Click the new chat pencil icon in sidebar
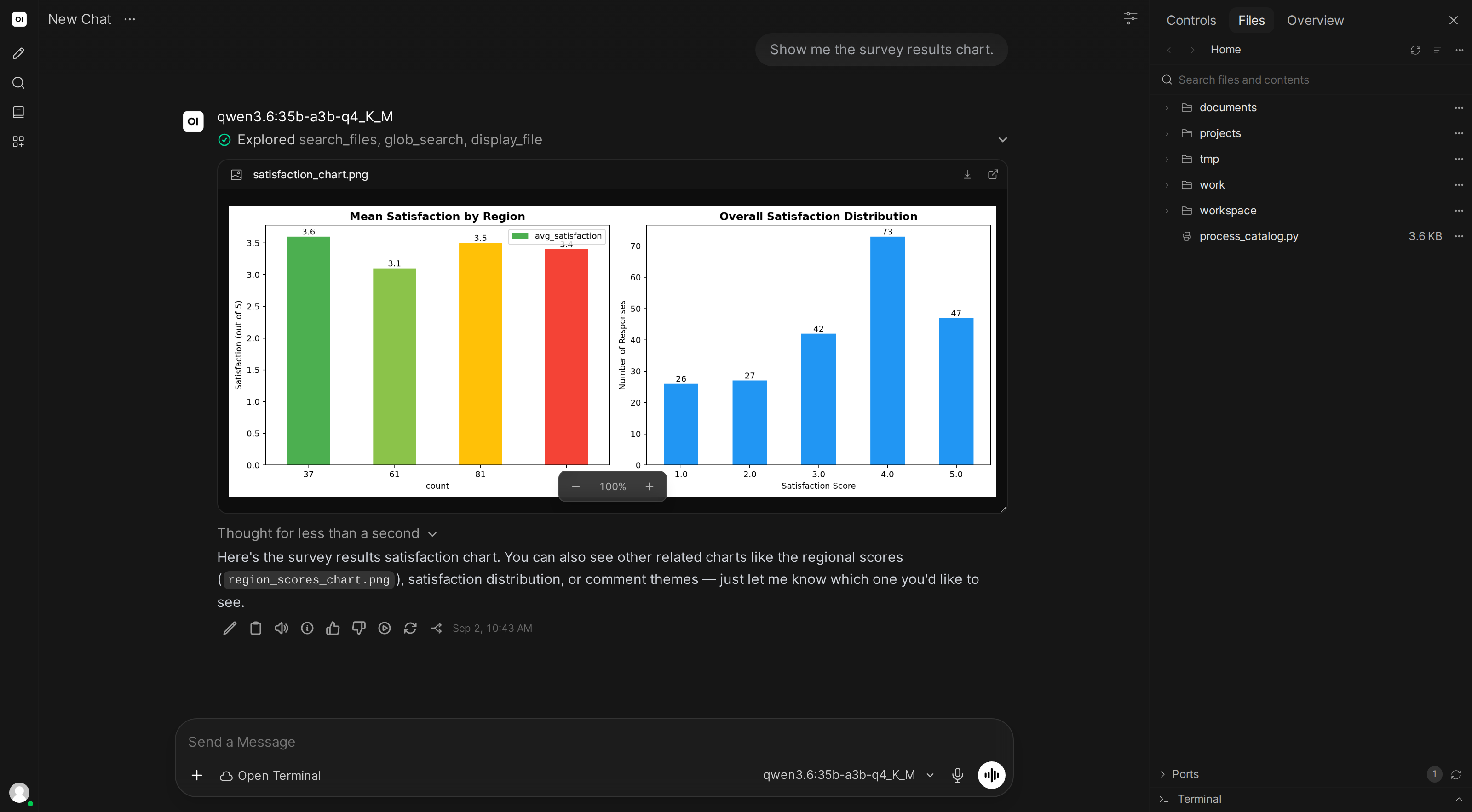1472x812 pixels. [x=18, y=53]
